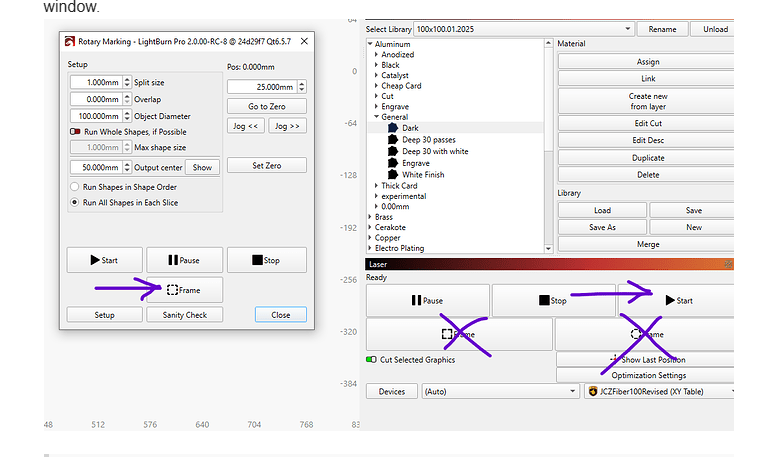Viewport: 769px width, 457px height.
Task: Click Jog >> button
Action: click(287, 126)
